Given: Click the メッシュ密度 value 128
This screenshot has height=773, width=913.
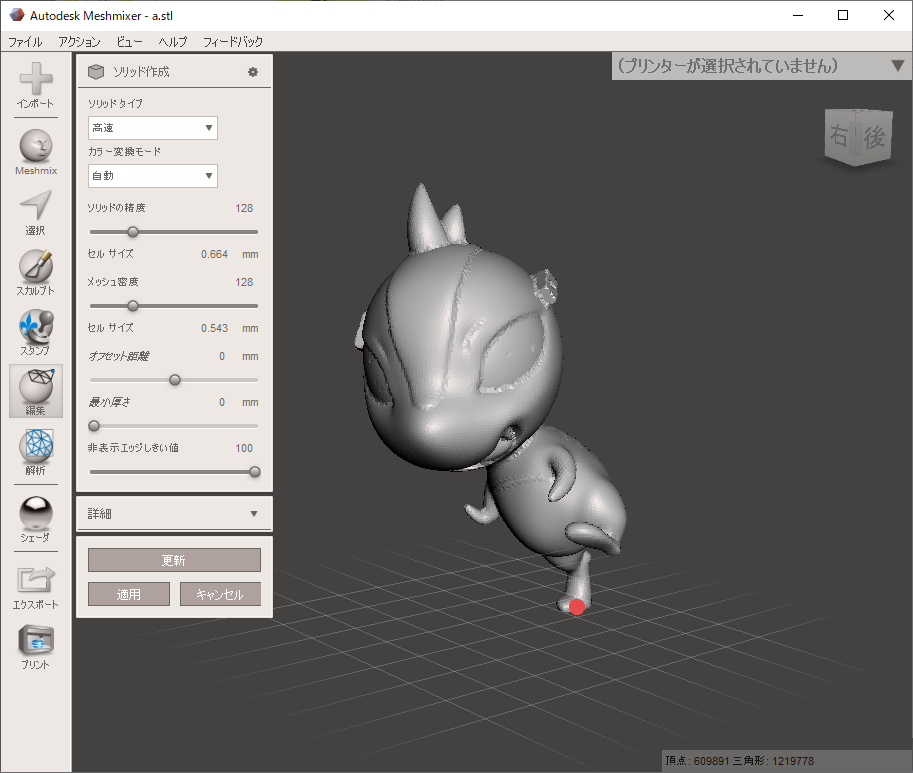Looking at the screenshot, I should 244,282.
